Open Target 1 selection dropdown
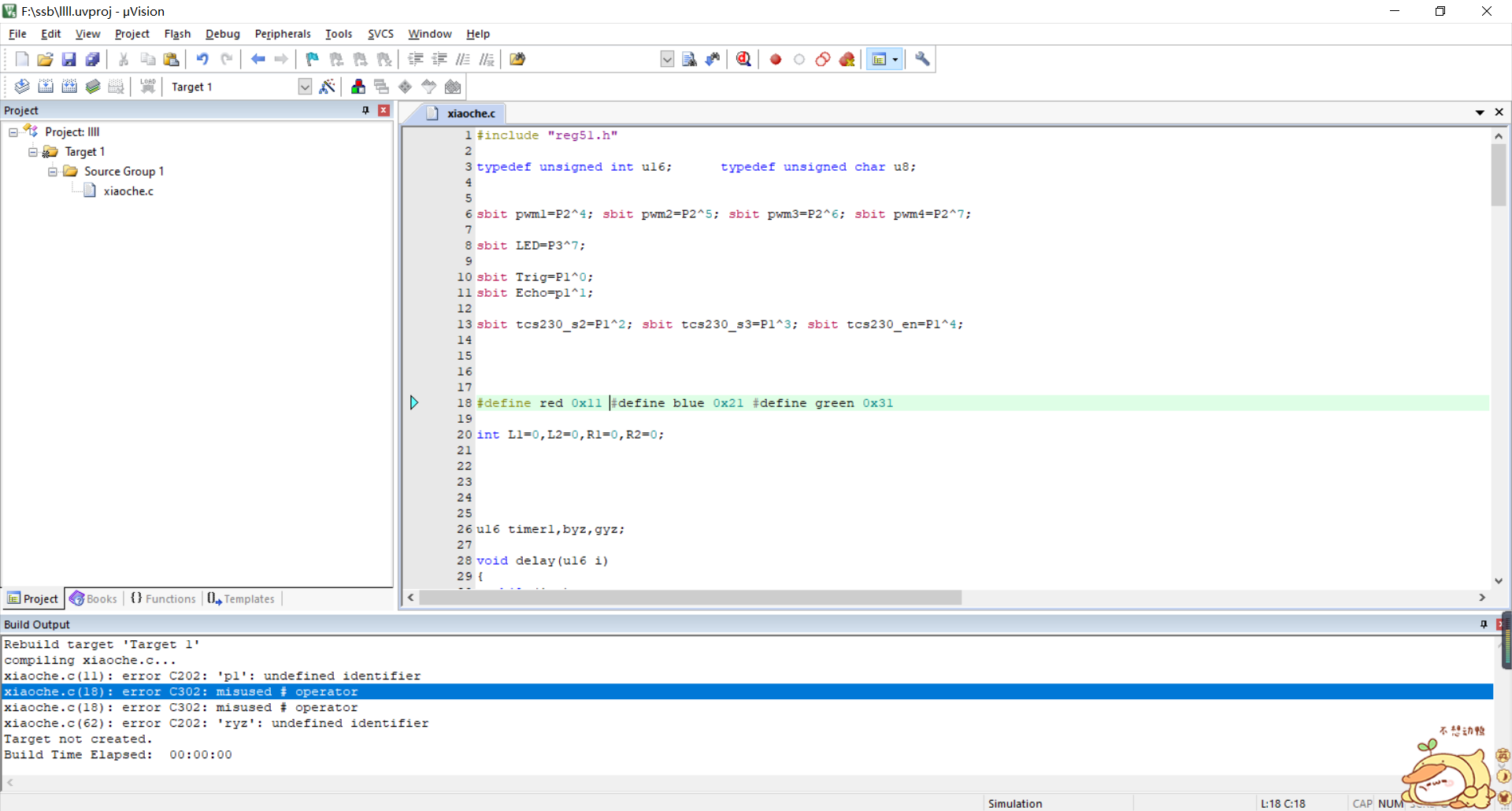The width and height of the screenshot is (1512, 811). (x=305, y=87)
